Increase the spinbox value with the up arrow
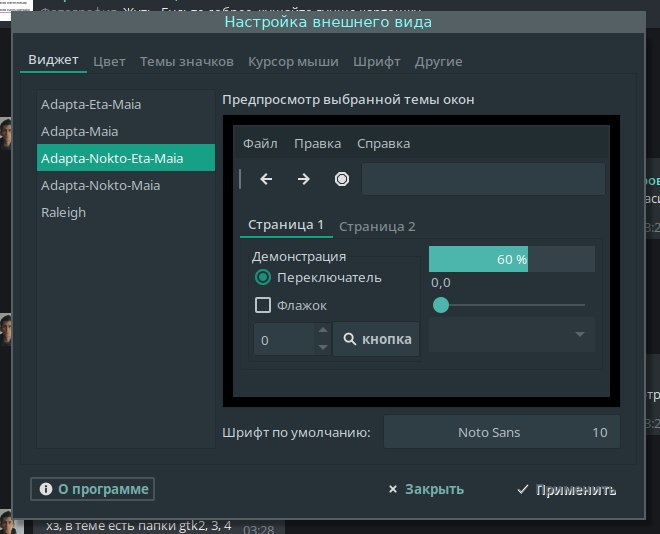This screenshot has width=660, height=534. point(322,331)
